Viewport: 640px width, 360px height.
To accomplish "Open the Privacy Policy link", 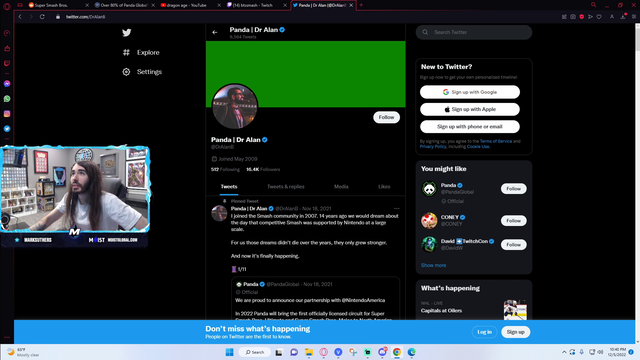I will (x=433, y=147).
